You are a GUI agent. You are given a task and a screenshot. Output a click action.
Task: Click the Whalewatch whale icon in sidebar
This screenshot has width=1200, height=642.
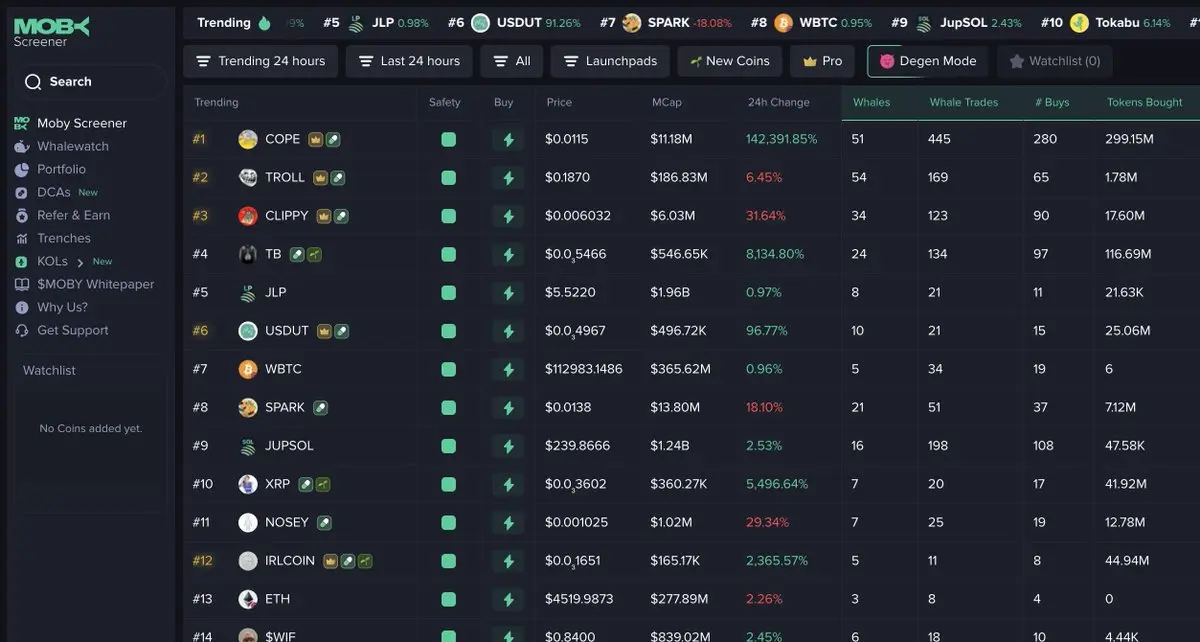pyautogui.click(x=22, y=147)
